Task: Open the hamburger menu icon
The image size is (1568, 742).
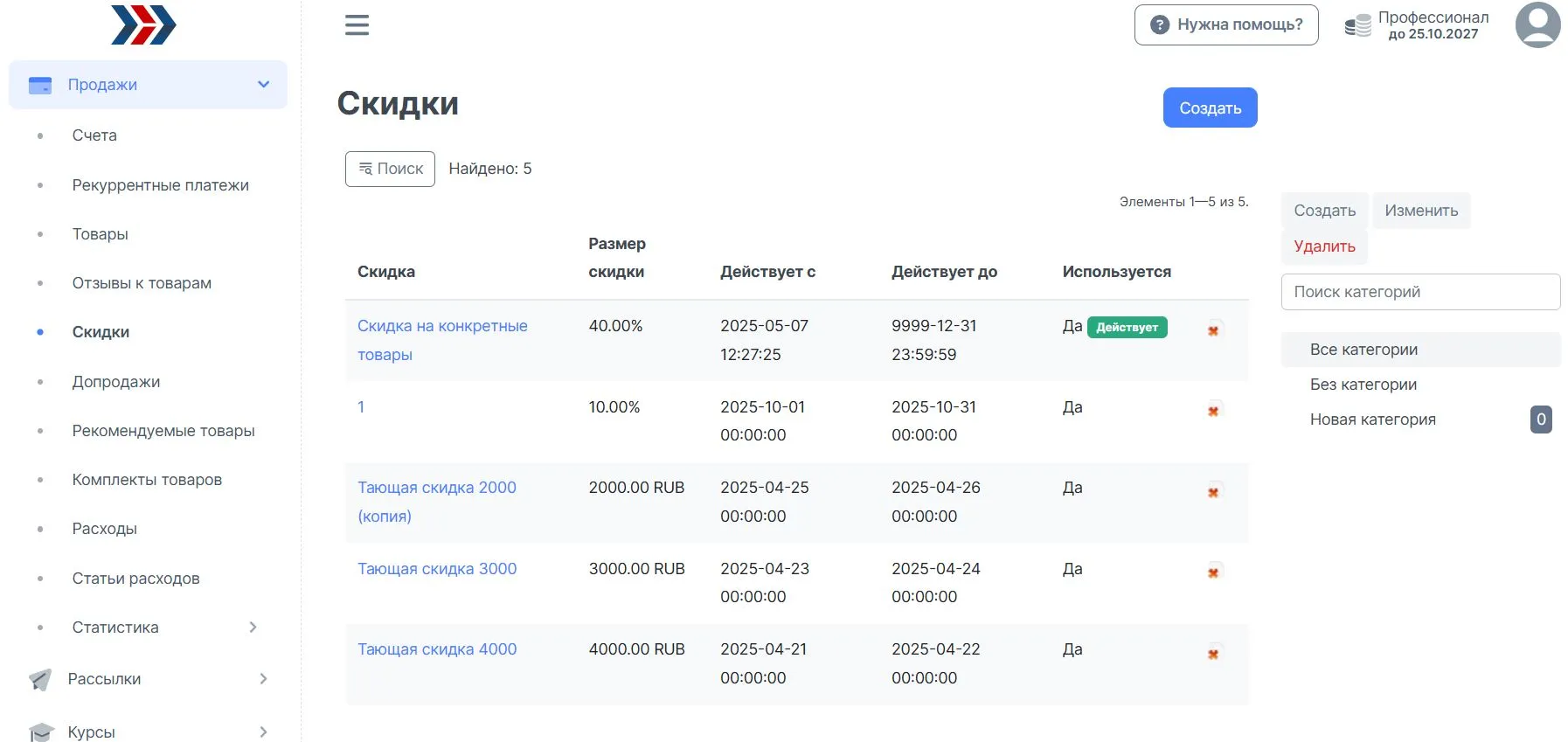Action: (x=357, y=25)
